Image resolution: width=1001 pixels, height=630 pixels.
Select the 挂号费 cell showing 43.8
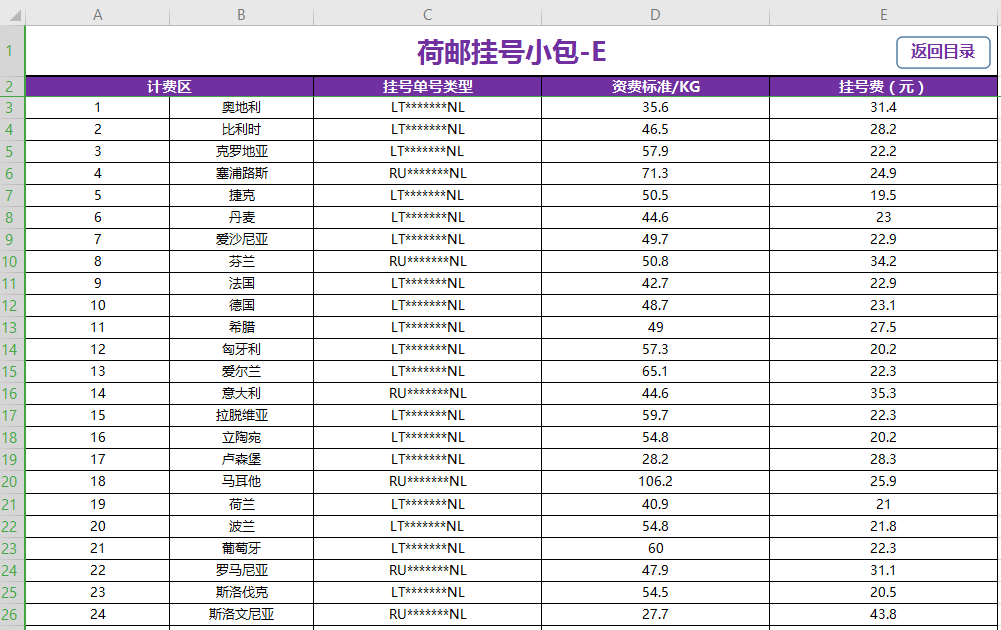tap(883, 614)
